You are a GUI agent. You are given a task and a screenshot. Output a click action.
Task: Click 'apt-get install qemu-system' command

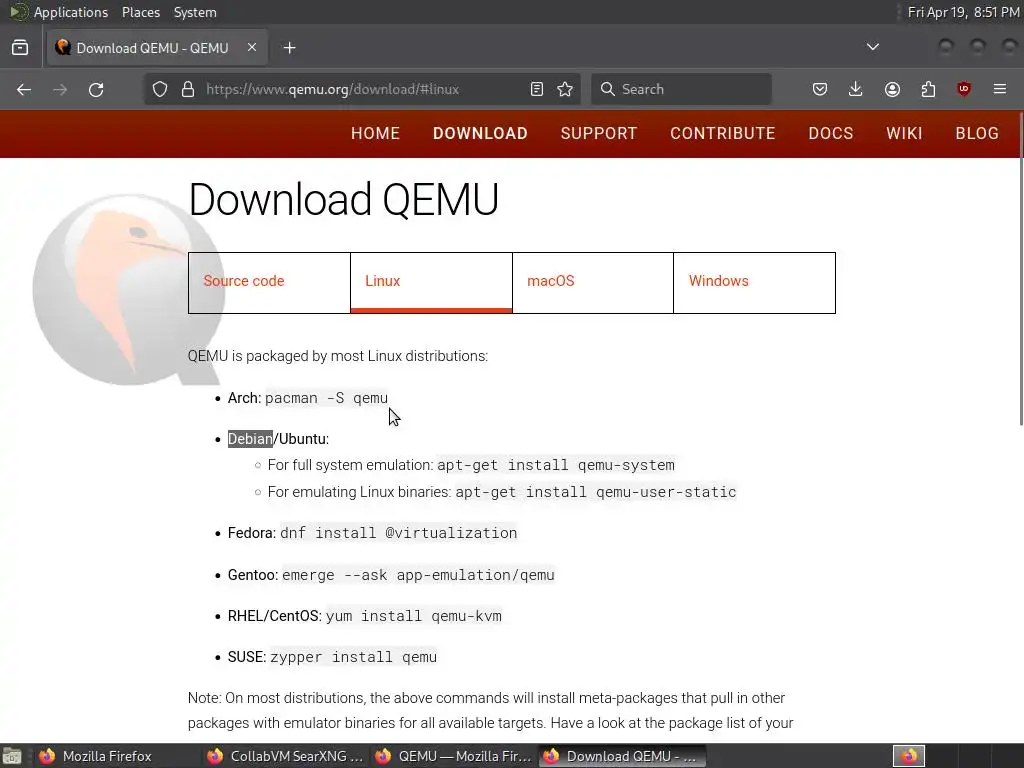click(x=556, y=465)
